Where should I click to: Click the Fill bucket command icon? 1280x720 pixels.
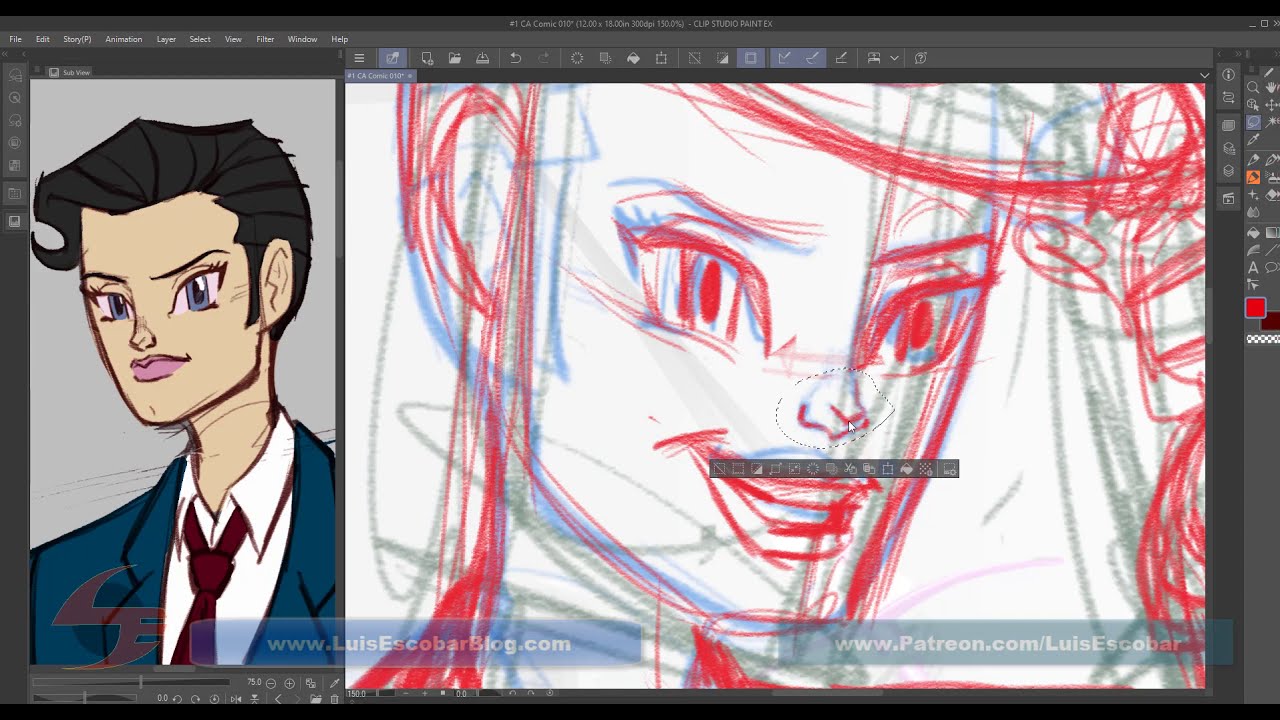pos(633,58)
